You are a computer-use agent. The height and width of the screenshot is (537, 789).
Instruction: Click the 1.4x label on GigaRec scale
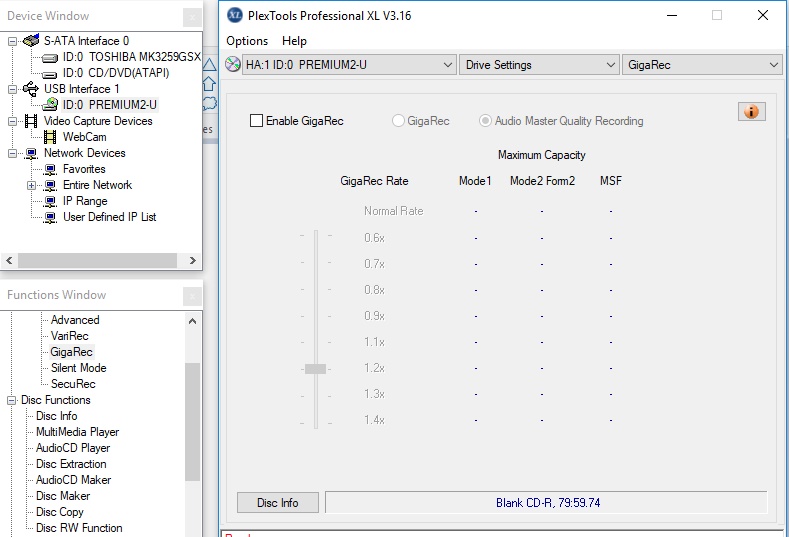(374, 420)
